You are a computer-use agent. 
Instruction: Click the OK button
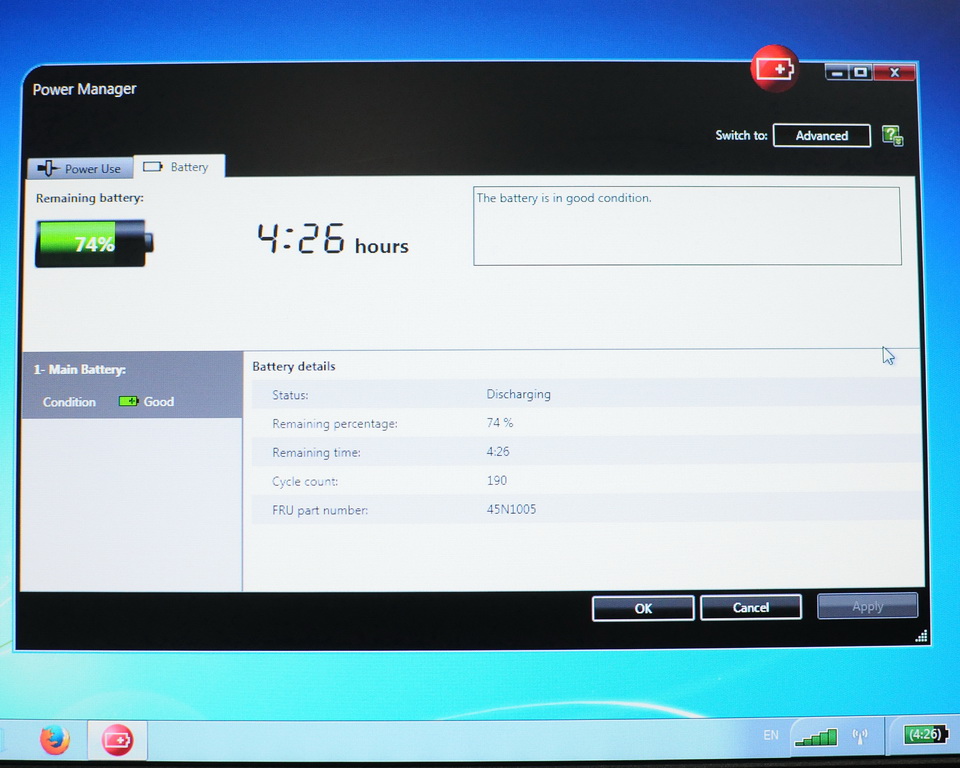click(643, 608)
